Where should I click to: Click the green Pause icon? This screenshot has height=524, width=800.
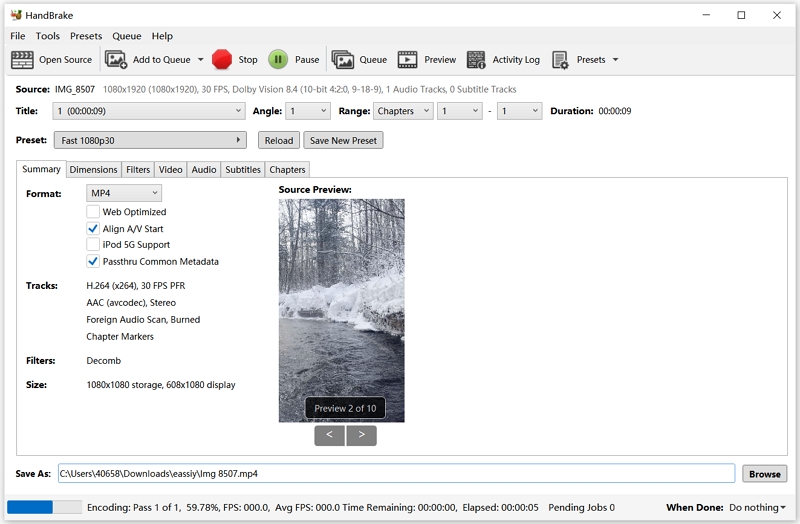278,60
